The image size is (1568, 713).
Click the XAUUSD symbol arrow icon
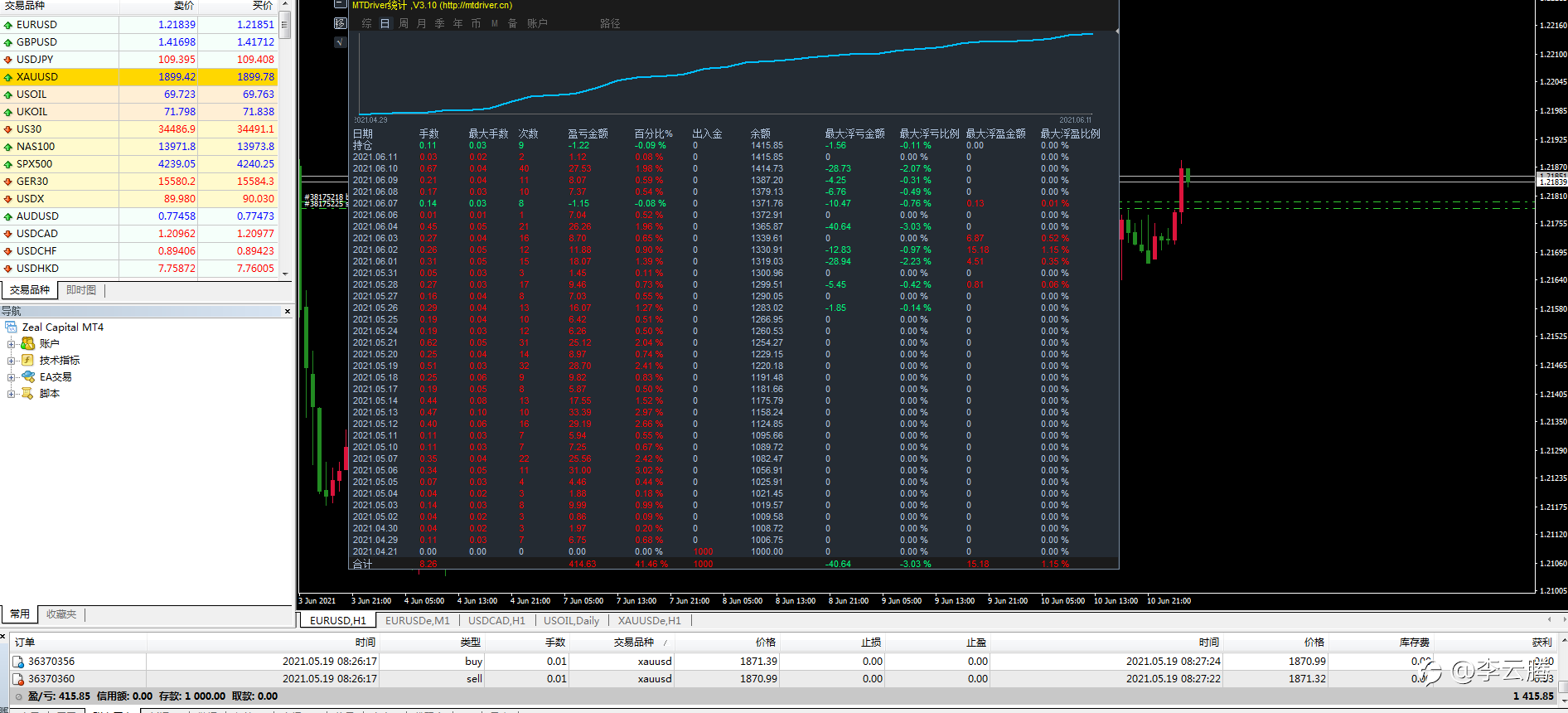pyautogui.click(x=8, y=77)
